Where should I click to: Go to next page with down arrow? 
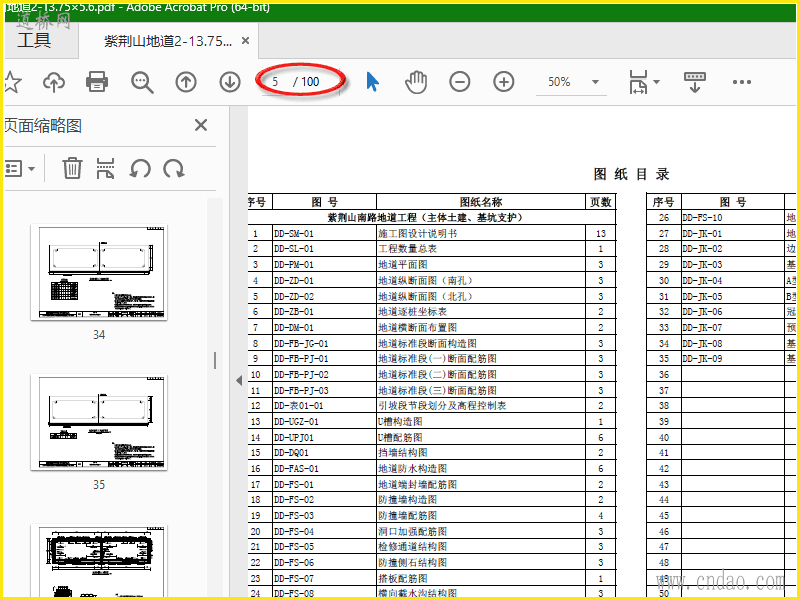pos(230,82)
